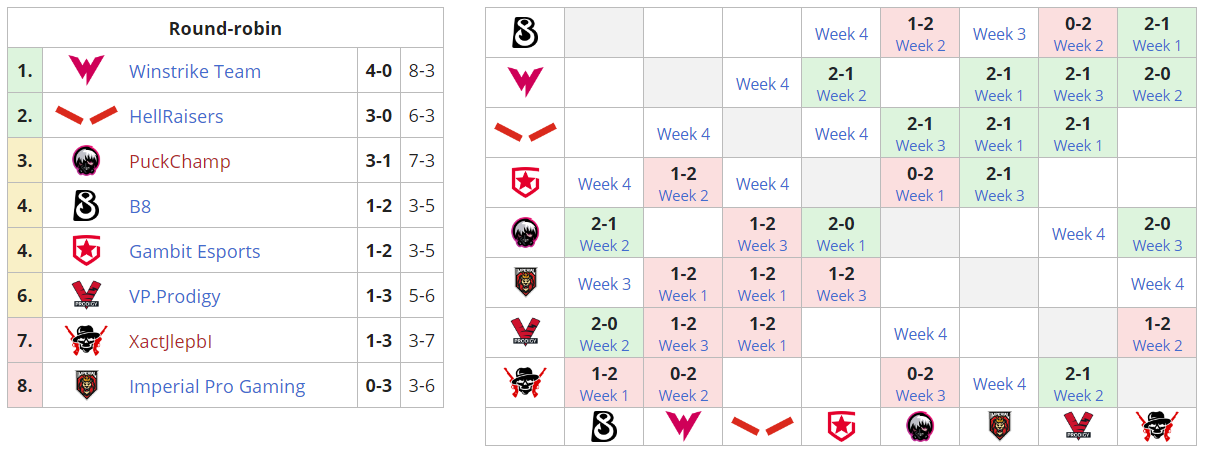This screenshot has width=1205, height=453.
Task: Click the HellRaisers logo in the standings table
Action: (86, 116)
